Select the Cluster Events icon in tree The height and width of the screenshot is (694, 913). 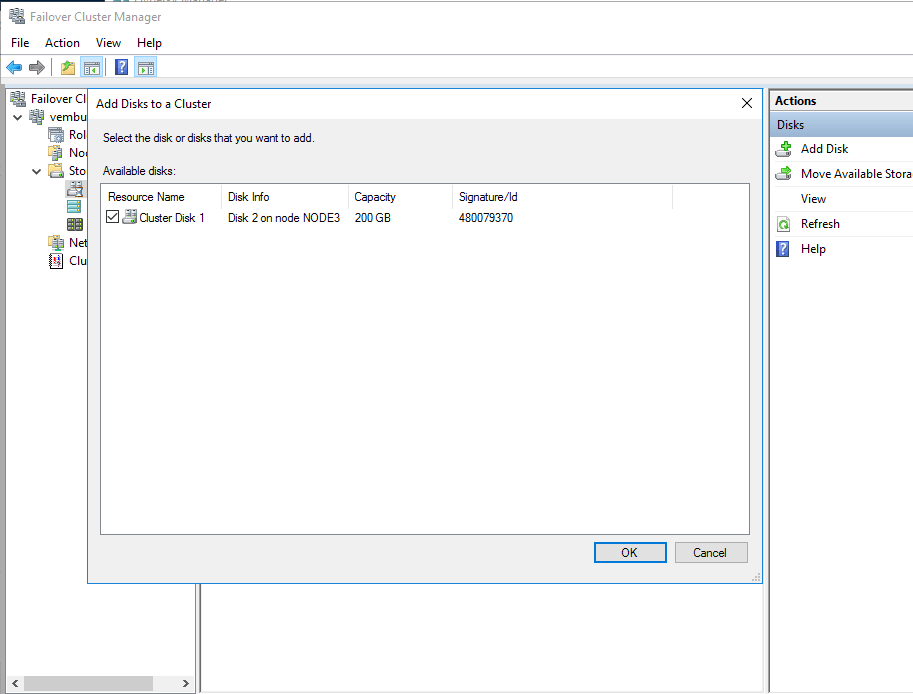pos(56,260)
